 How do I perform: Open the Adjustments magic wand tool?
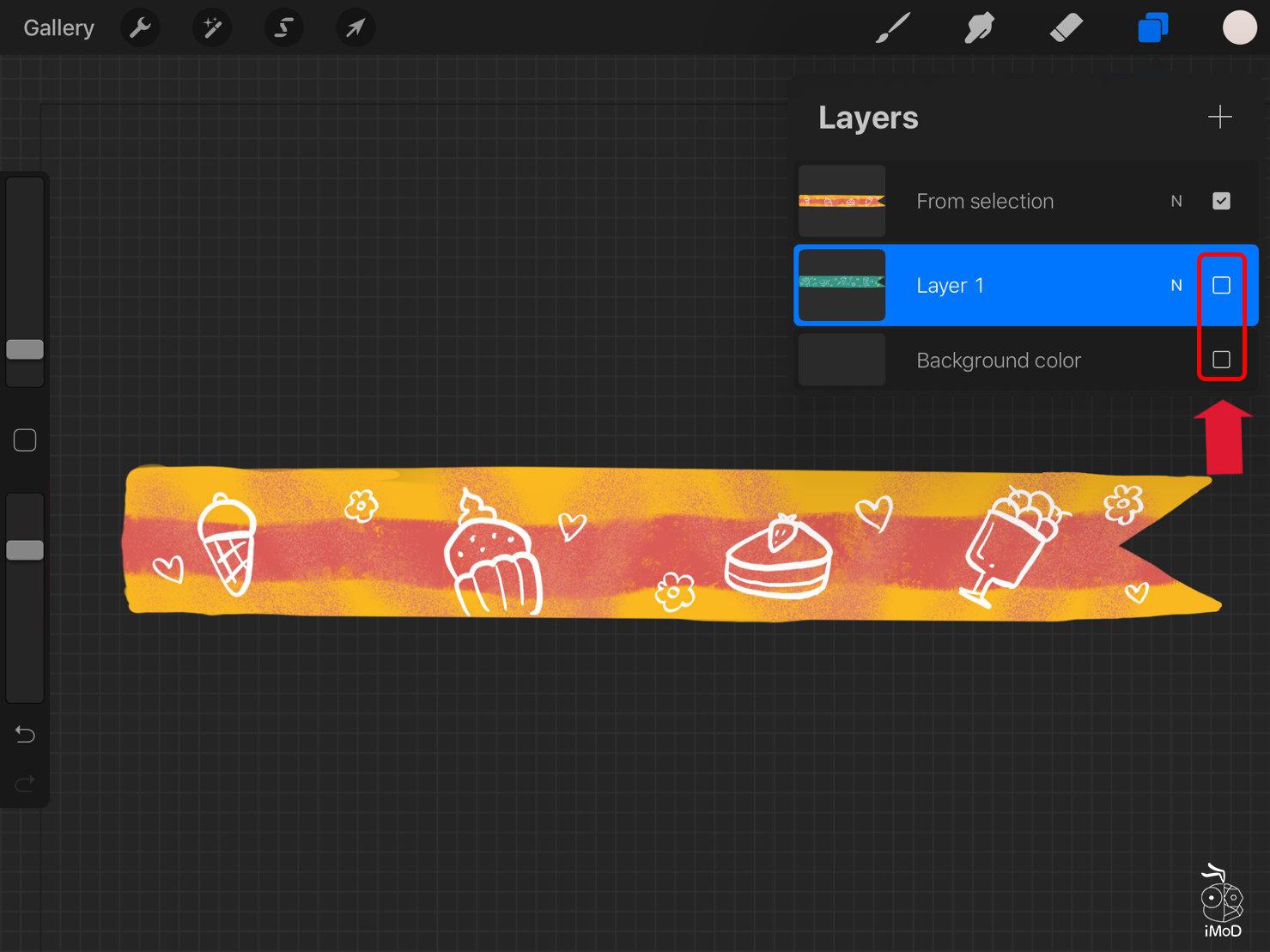pos(211,27)
